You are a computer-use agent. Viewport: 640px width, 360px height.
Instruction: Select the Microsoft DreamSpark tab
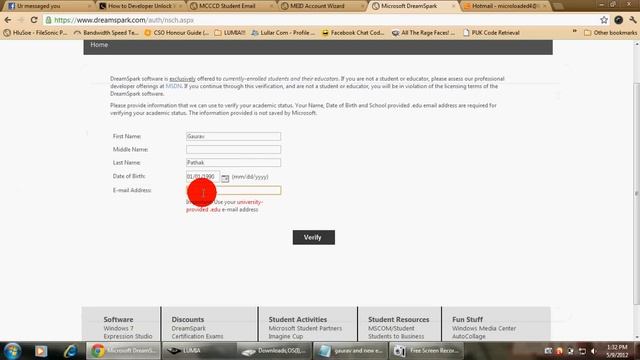[413, 6]
